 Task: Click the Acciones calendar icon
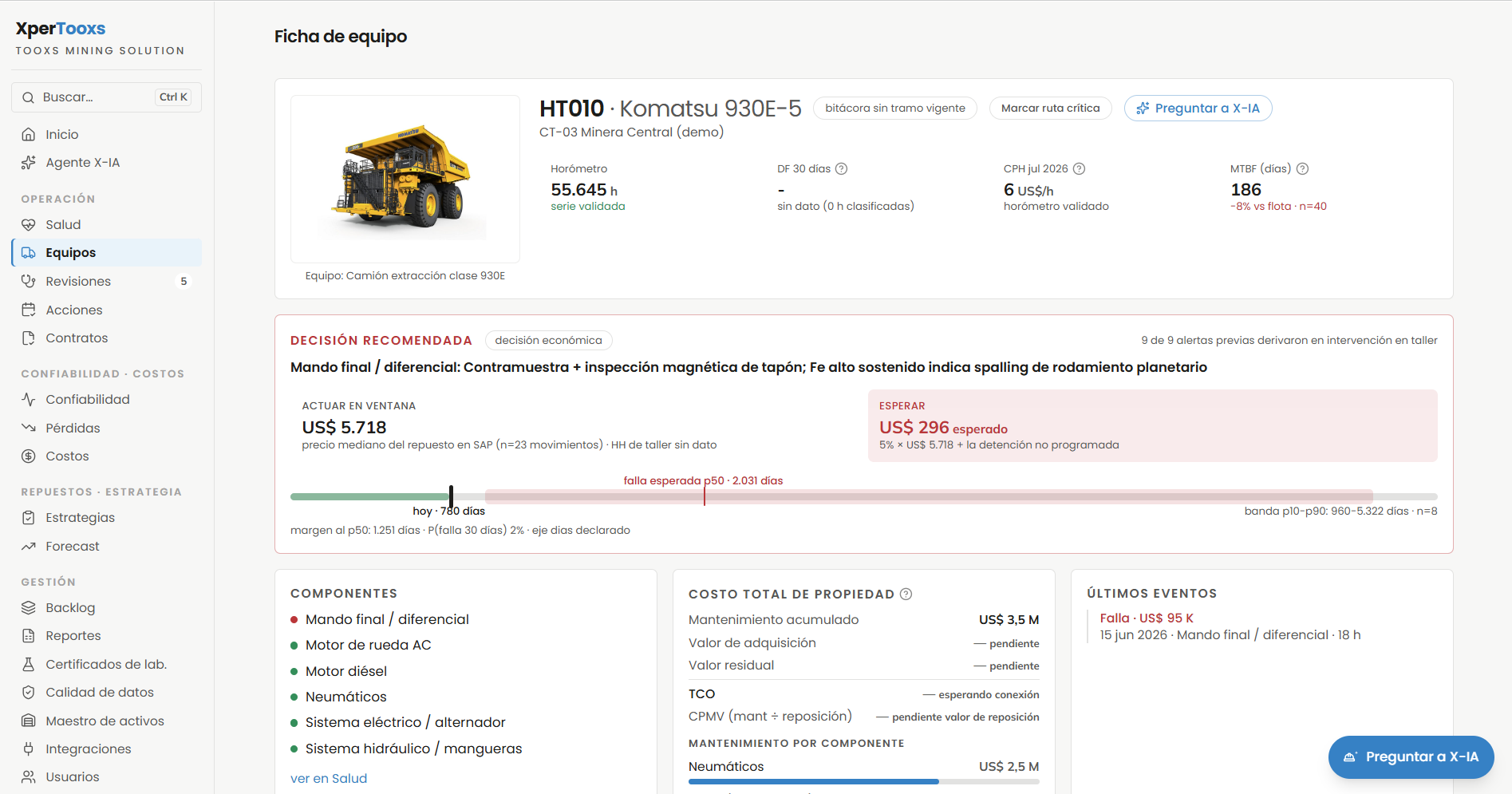click(x=29, y=310)
